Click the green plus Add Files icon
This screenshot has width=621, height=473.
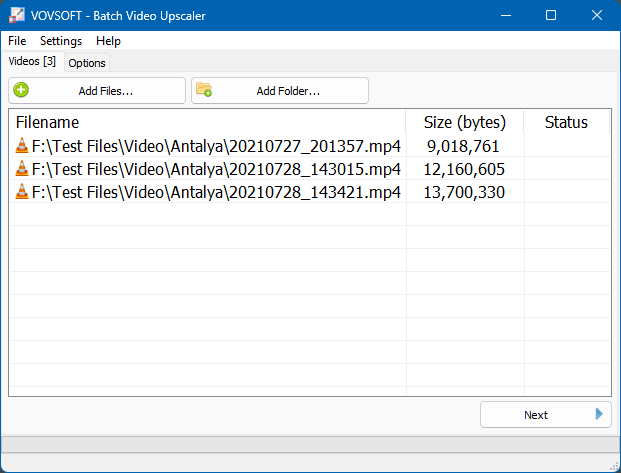click(21, 90)
